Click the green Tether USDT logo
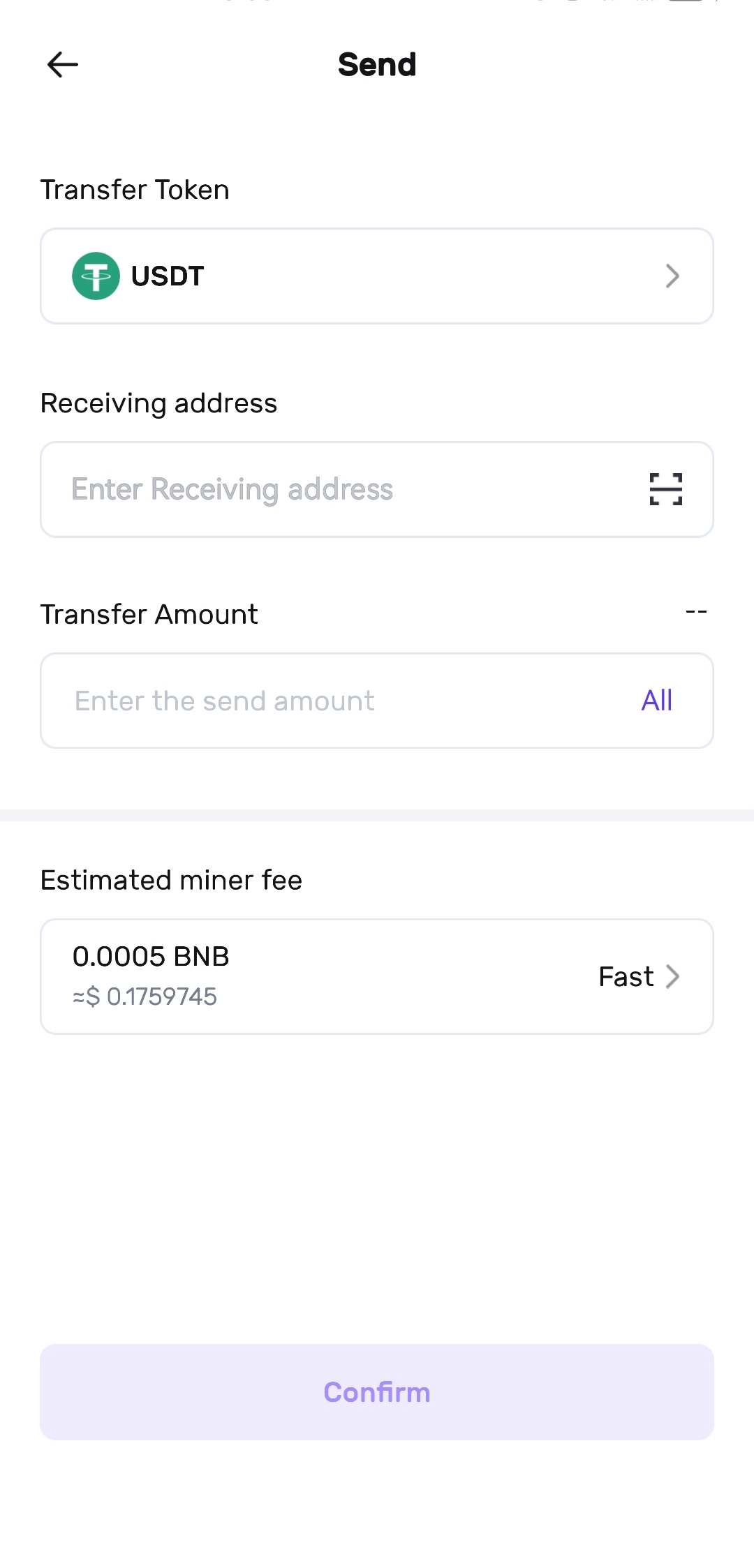The image size is (754, 1568). [x=96, y=276]
